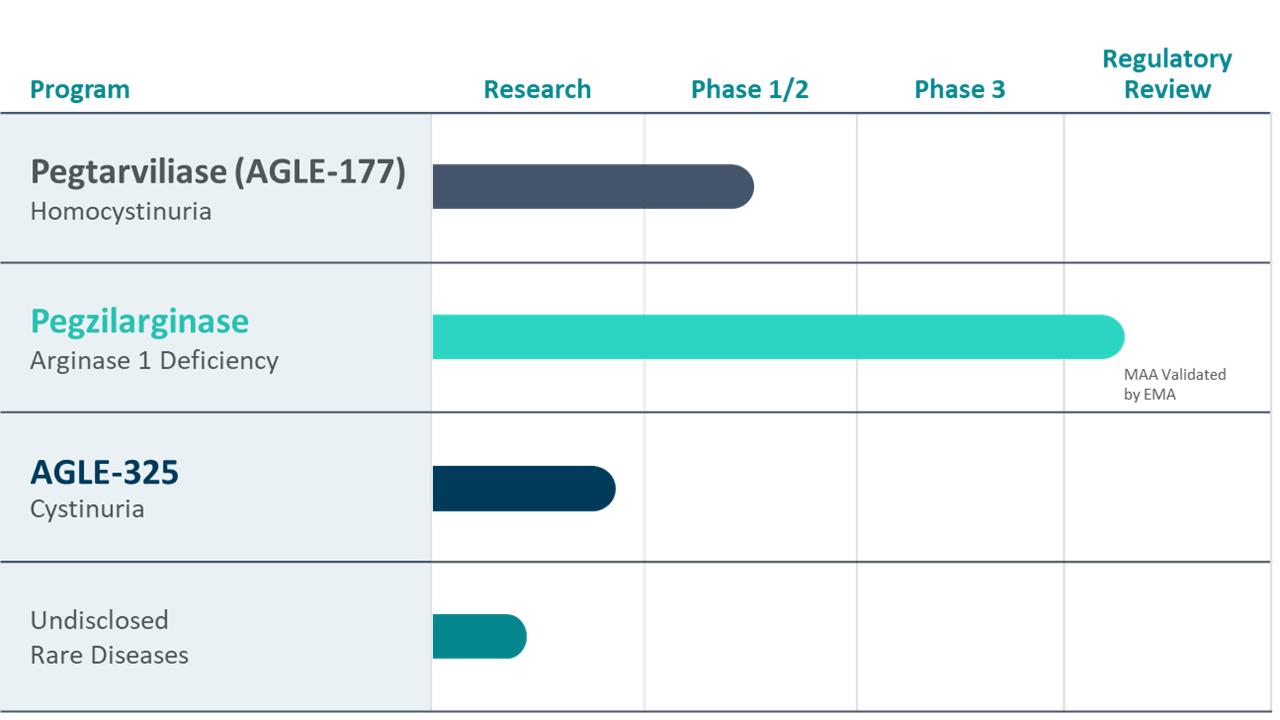Click the Homocystinuria indication label
The image size is (1280, 720).
point(121,211)
